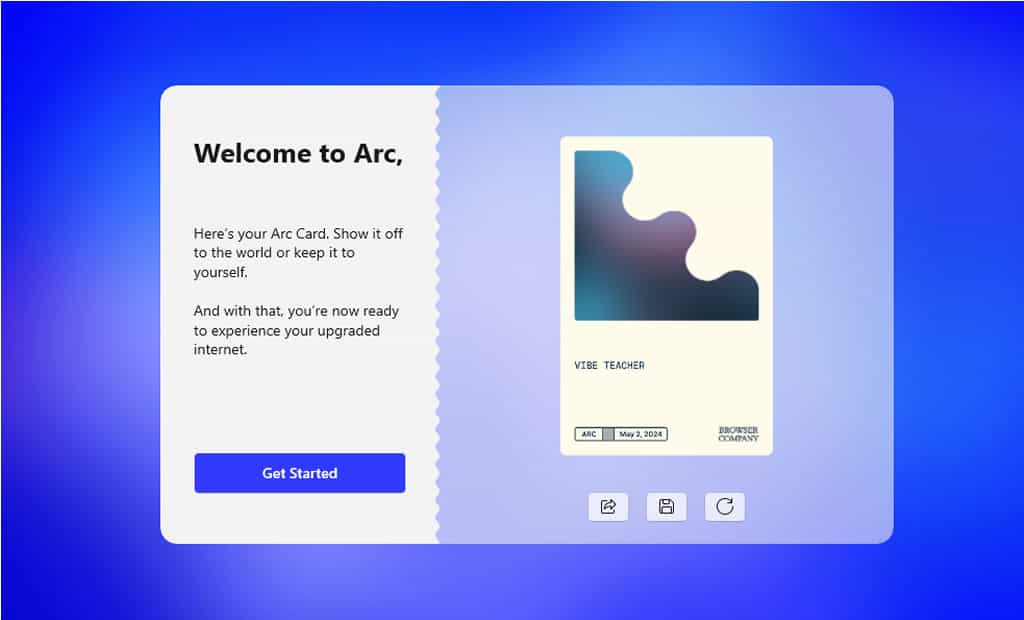Click the May 2, 2024 date label
Viewport: 1024px width, 620px height.
pyautogui.click(x=641, y=434)
